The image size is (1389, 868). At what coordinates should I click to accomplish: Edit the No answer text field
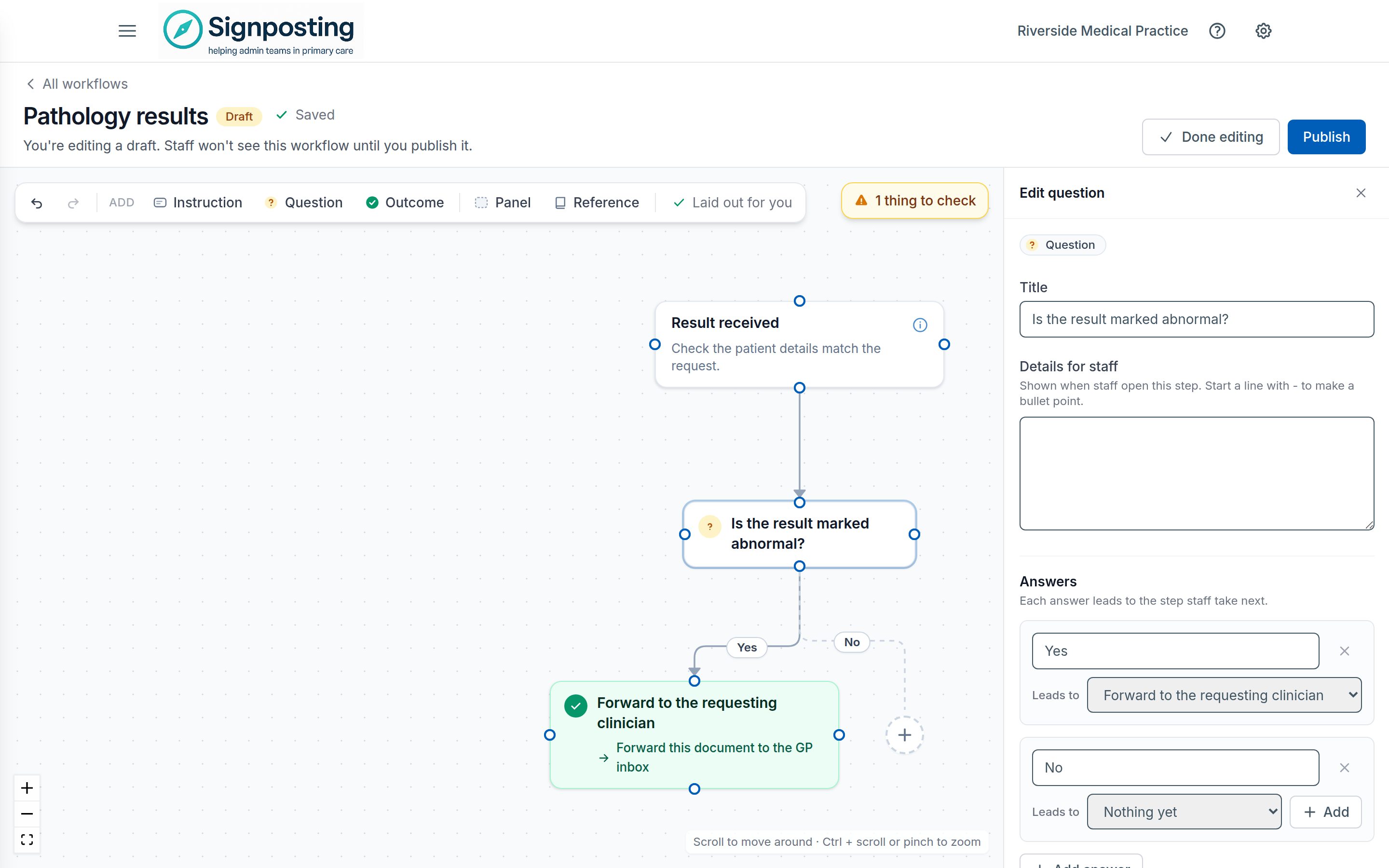(x=1175, y=768)
